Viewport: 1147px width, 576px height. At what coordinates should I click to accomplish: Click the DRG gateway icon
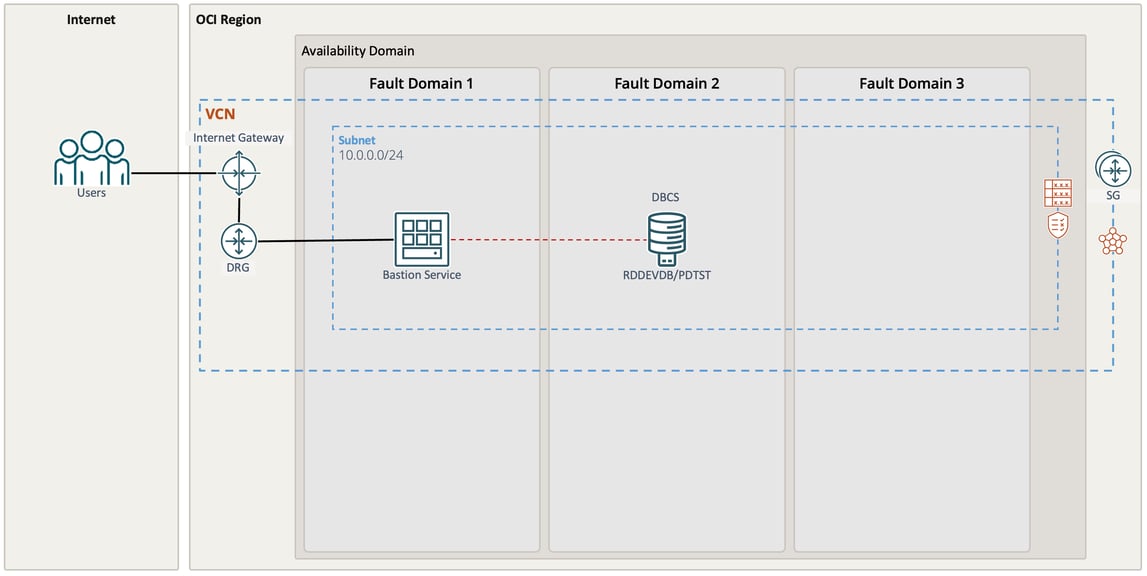click(239, 241)
